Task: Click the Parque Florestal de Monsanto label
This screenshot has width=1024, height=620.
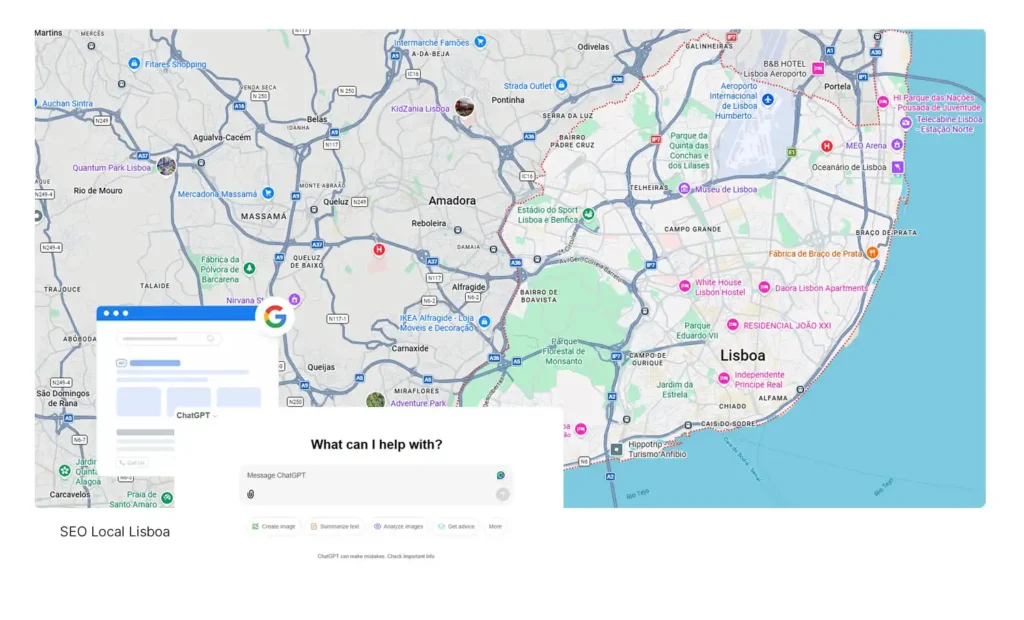Action: [563, 351]
